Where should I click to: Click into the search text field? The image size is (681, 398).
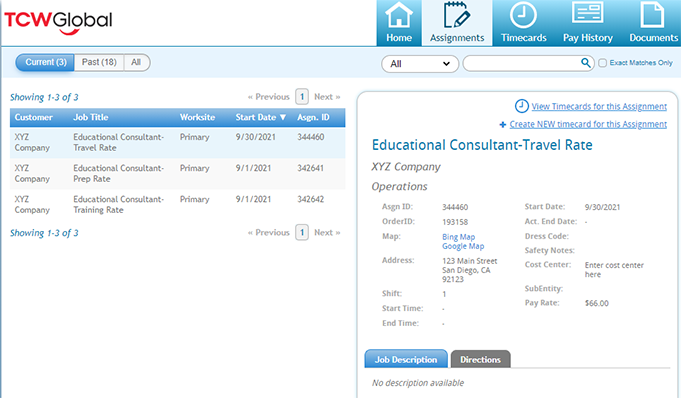pos(522,63)
